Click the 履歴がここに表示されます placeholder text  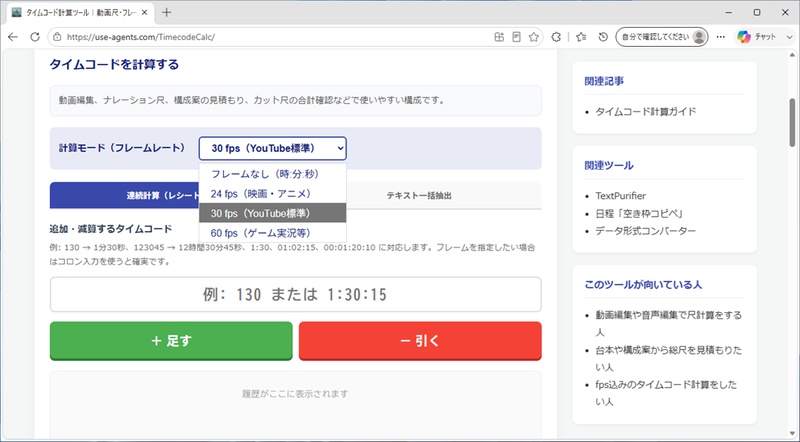295,394
